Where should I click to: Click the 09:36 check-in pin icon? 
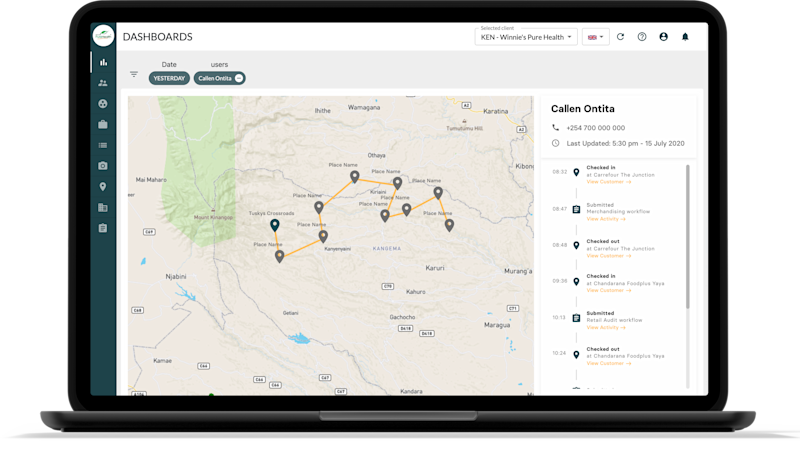point(576,282)
